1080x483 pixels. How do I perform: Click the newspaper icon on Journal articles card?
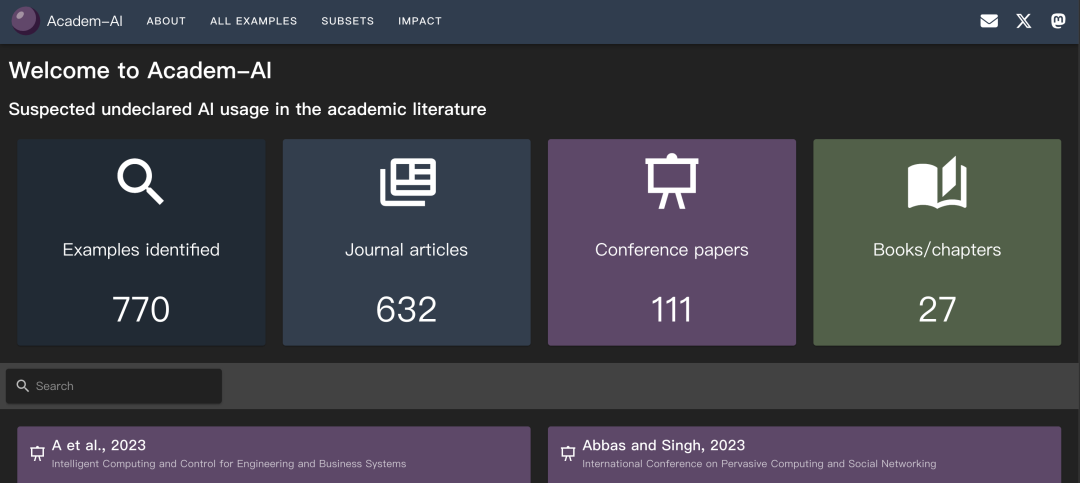pos(408,182)
